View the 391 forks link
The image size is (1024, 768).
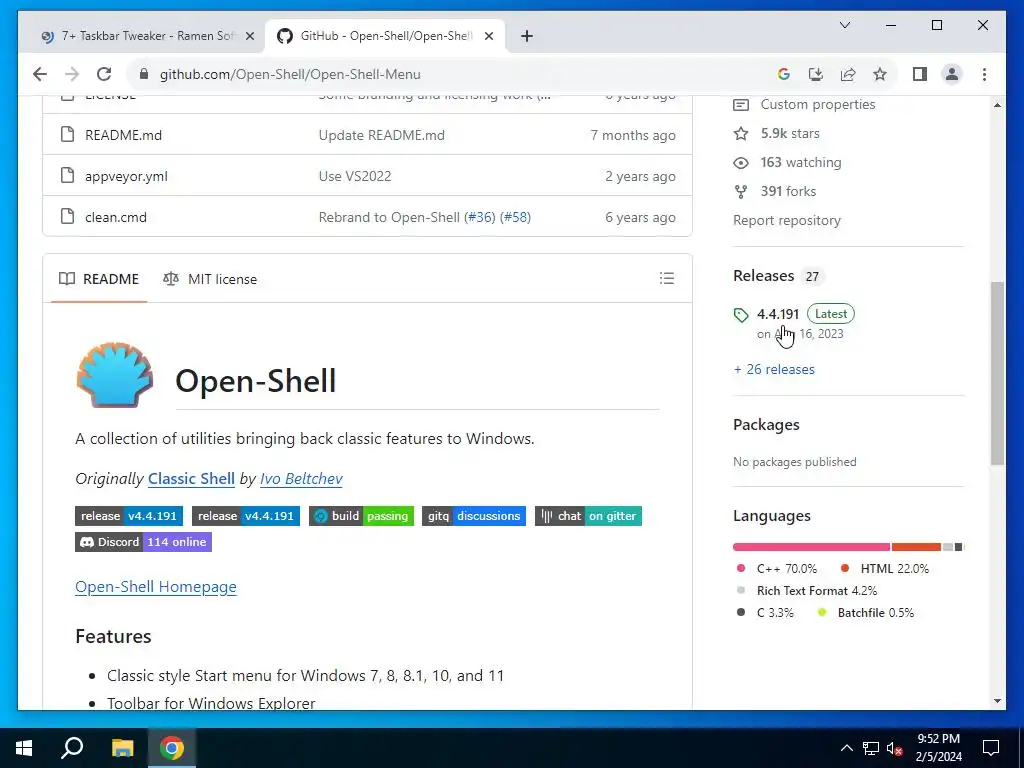pos(775,191)
